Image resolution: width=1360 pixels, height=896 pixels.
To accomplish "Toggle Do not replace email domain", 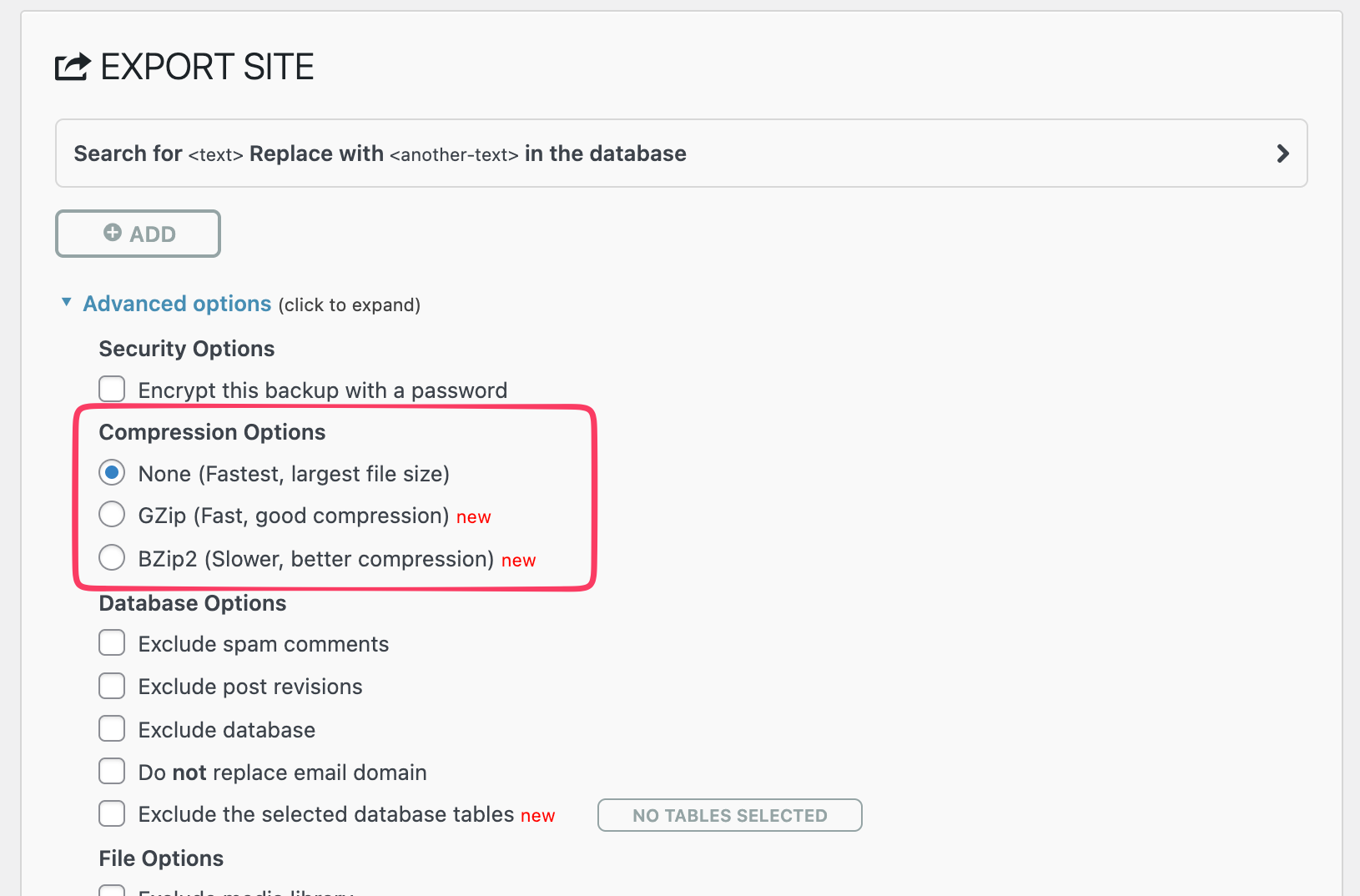I will (112, 771).
